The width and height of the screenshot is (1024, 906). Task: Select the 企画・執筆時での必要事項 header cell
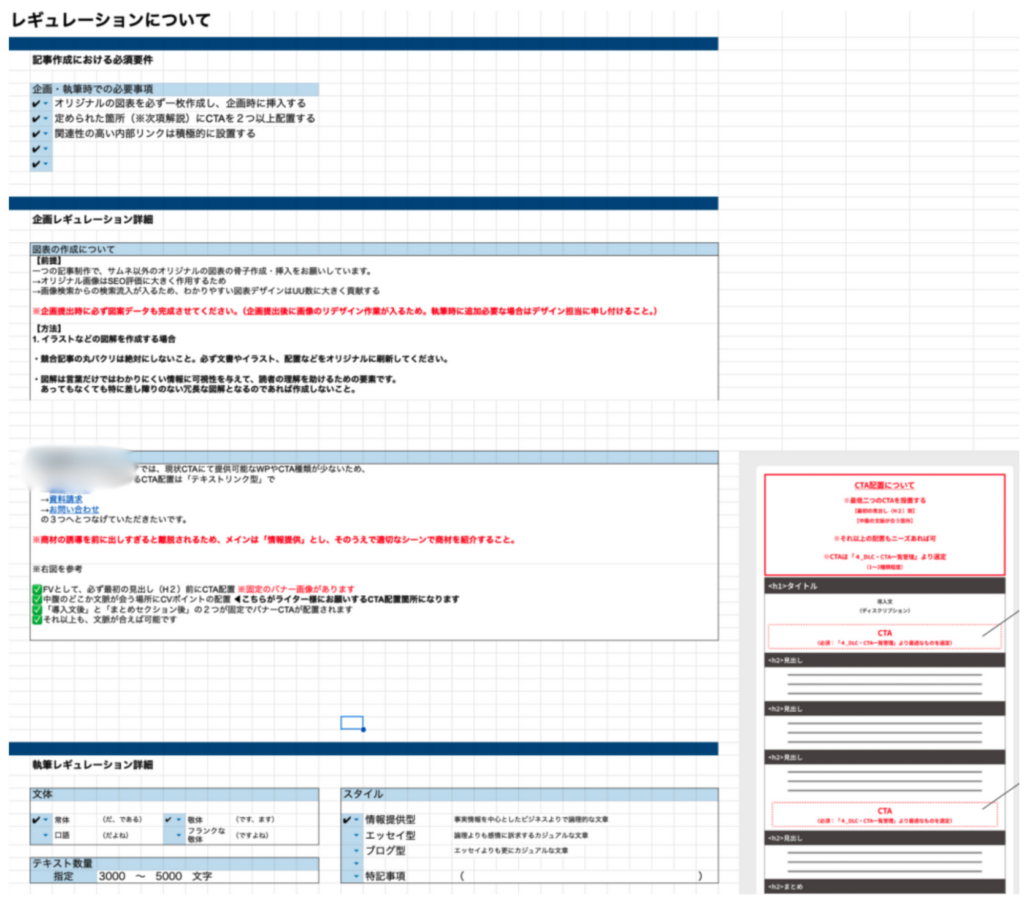point(174,89)
